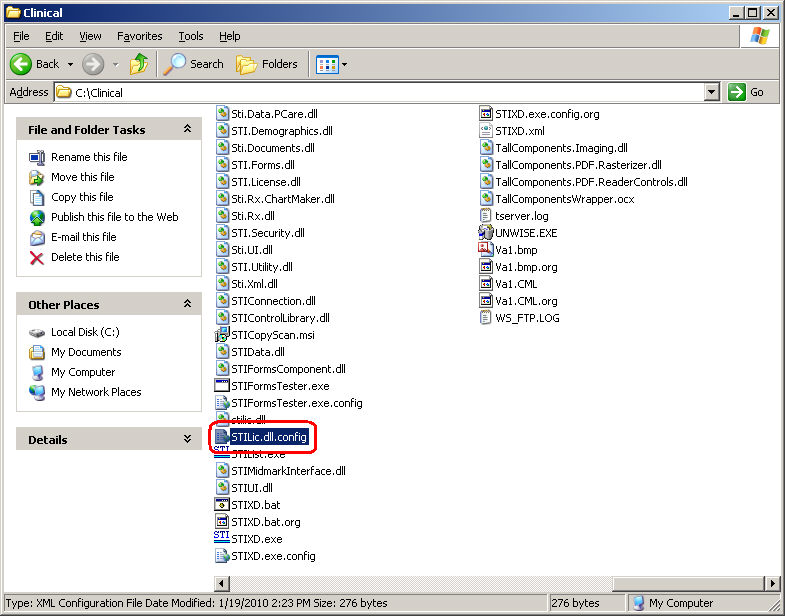Open the Back button history dropdown
Image resolution: width=785 pixels, height=616 pixels.
point(70,64)
